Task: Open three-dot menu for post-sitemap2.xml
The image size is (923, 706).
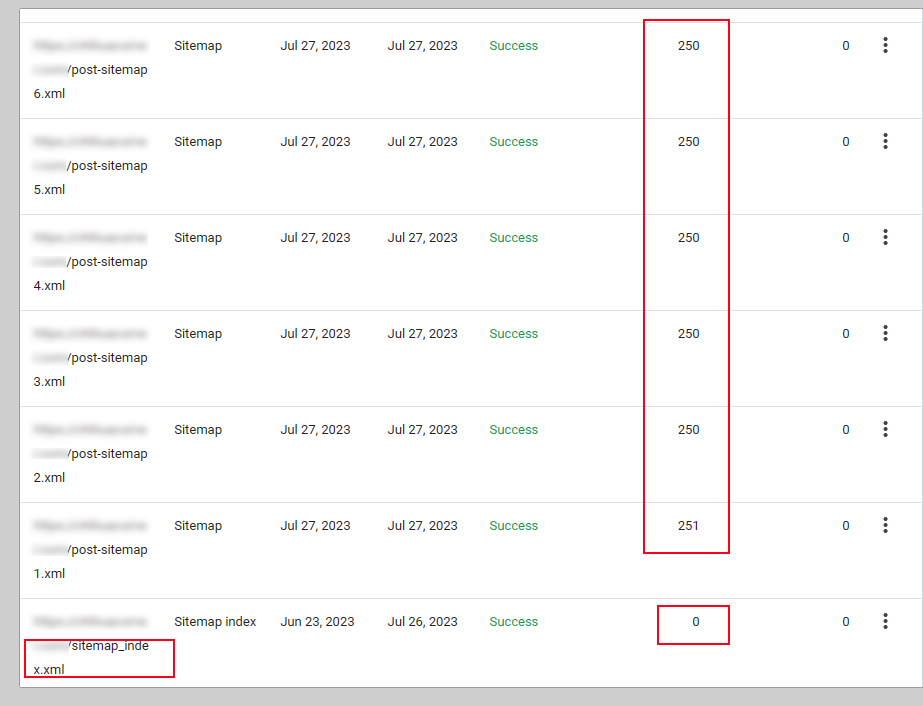Action: pyautogui.click(x=885, y=430)
